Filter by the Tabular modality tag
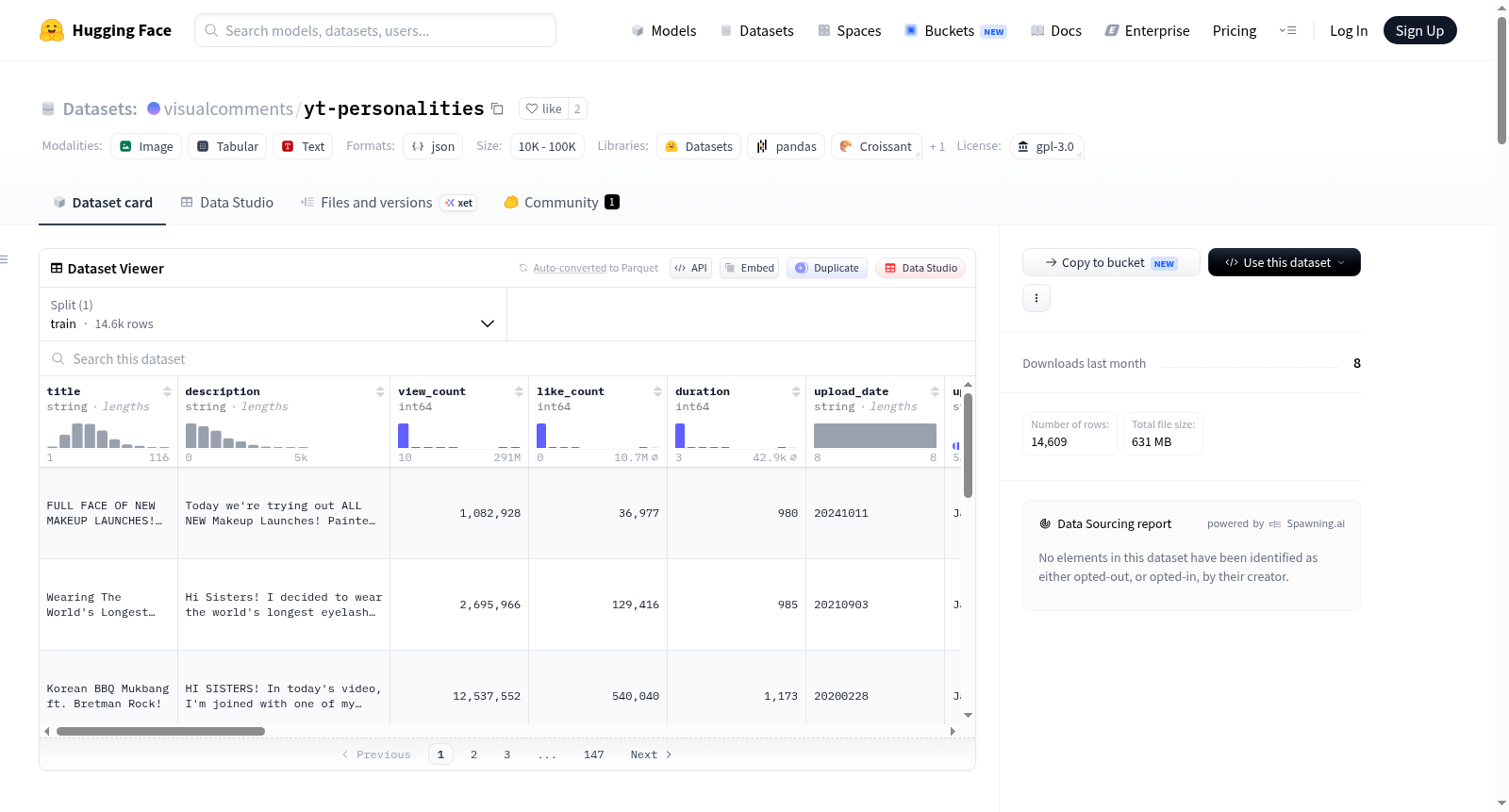 pos(227,146)
